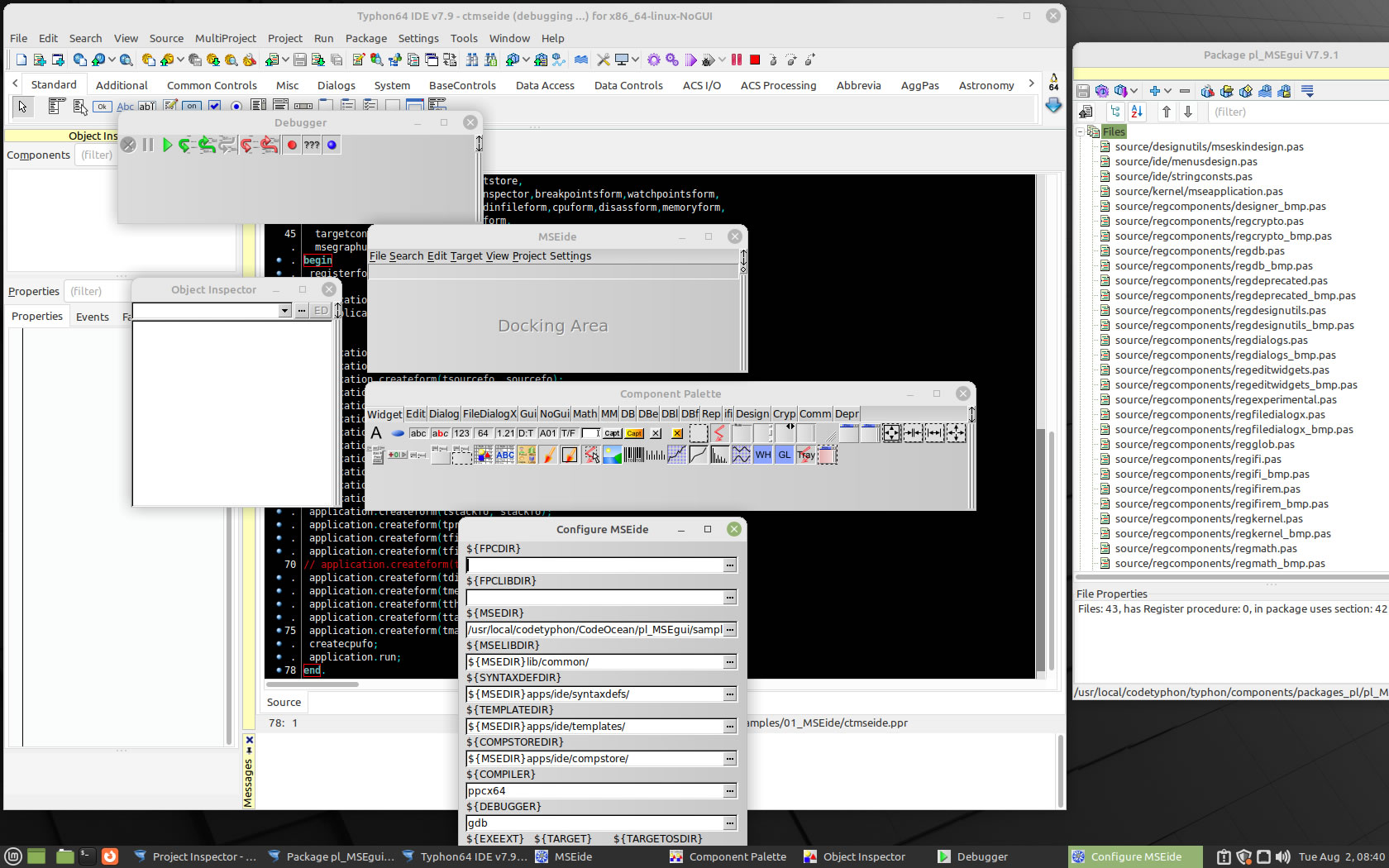Open Firefox from the taskbar

pos(110,856)
